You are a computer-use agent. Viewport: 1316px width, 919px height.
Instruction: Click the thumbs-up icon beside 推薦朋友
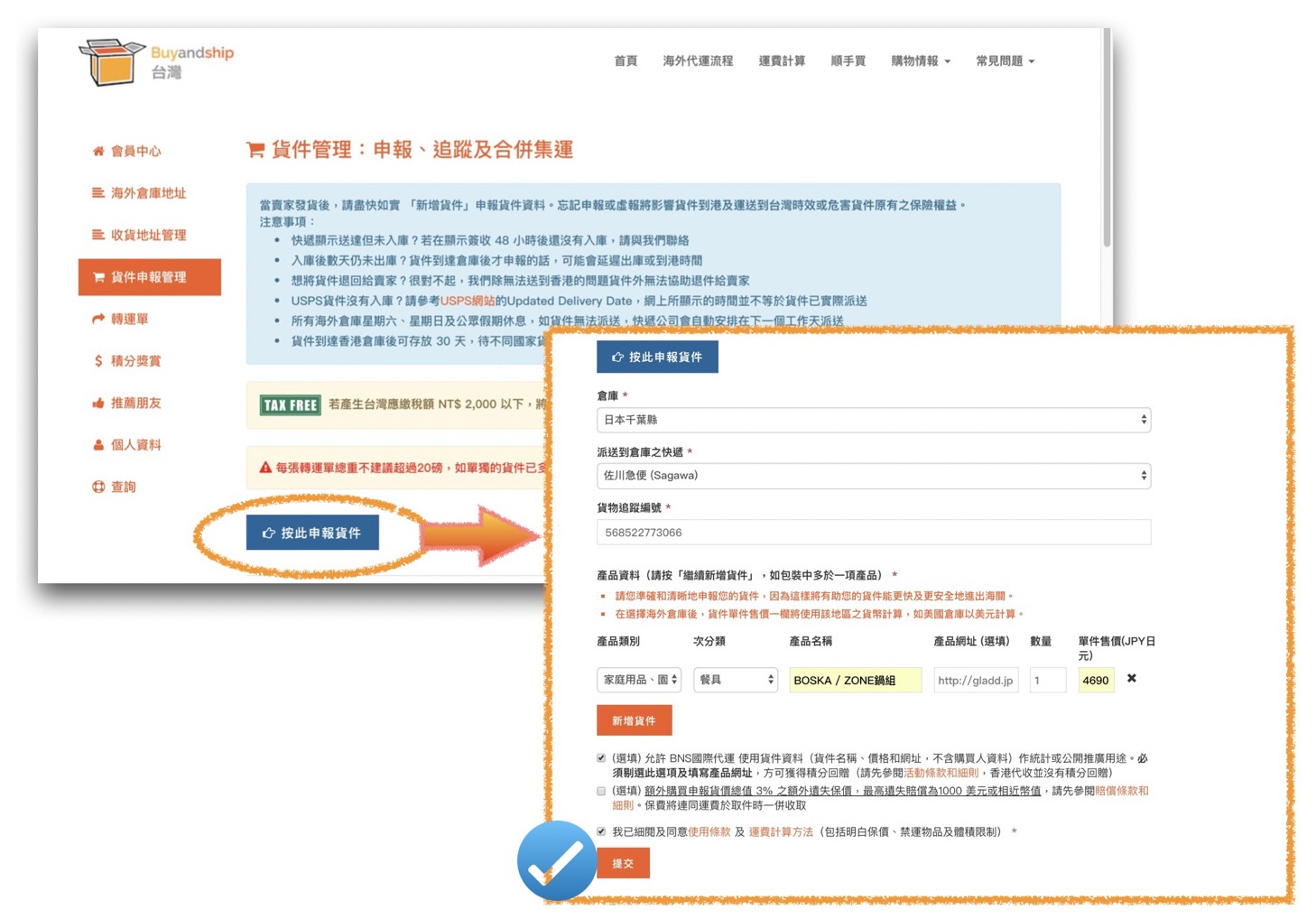pyautogui.click(x=97, y=403)
